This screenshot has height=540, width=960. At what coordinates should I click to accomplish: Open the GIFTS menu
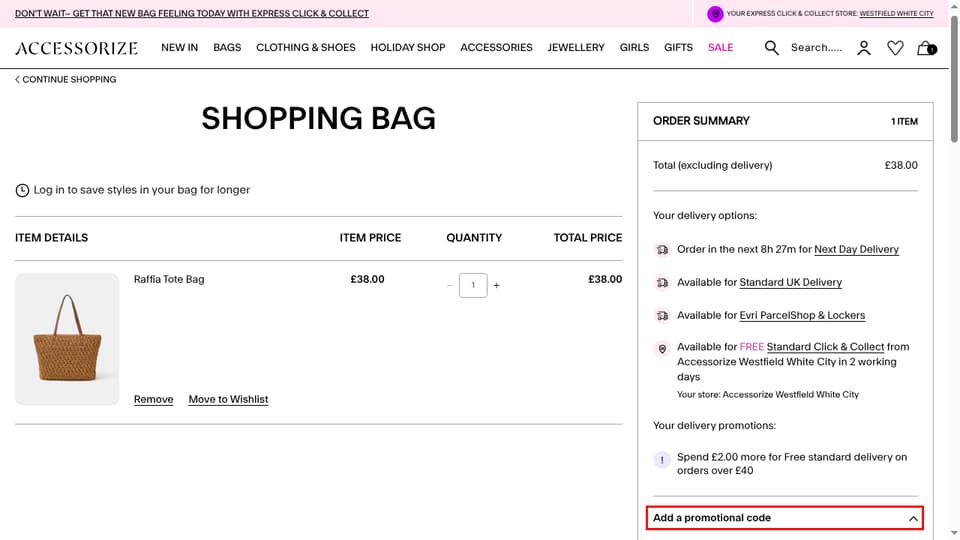(x=678, y=48)
